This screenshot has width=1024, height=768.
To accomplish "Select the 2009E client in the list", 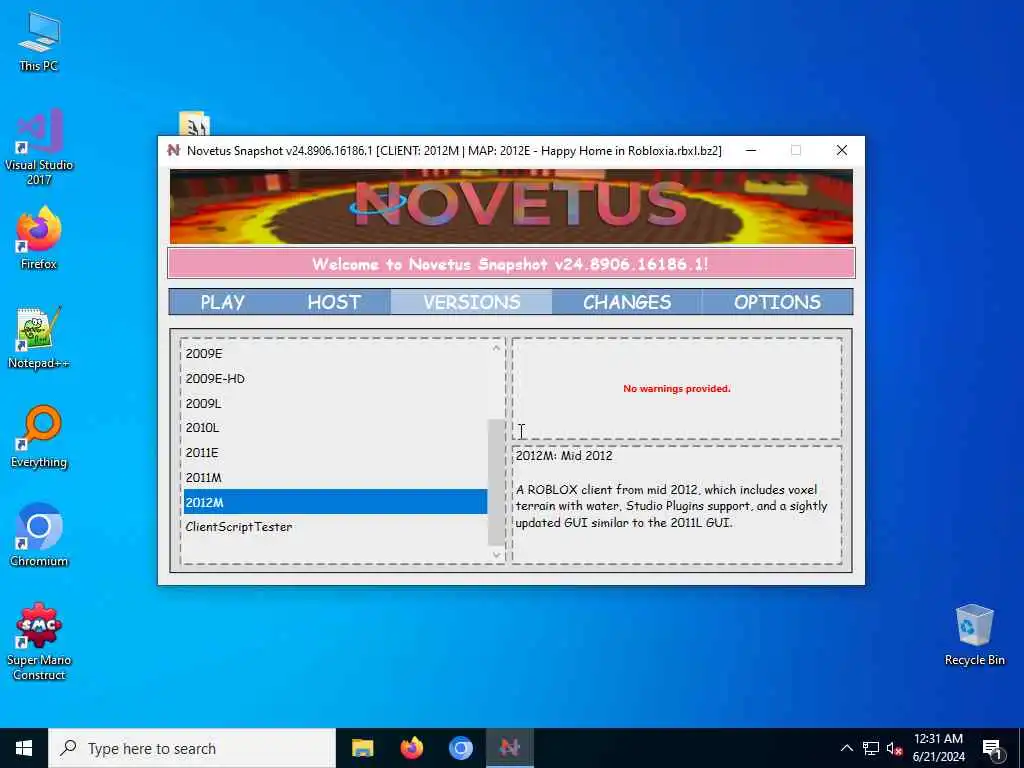I will tap(335, 353).
